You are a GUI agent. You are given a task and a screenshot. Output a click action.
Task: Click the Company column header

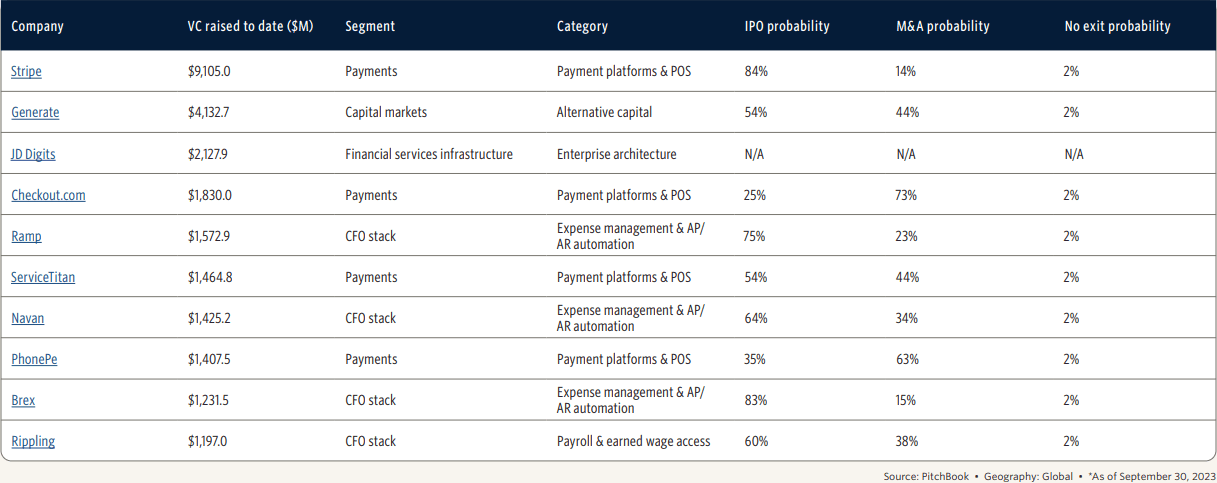[37, 26]
